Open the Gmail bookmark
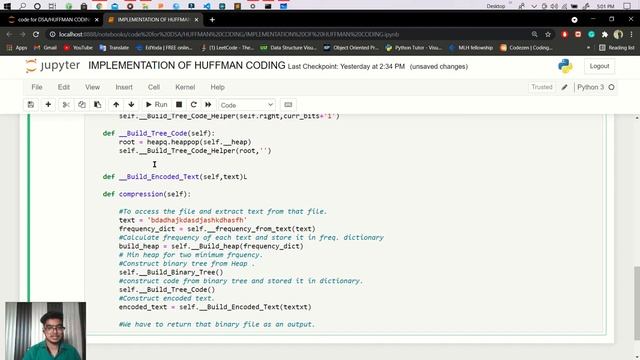Image resolution: width=640 pixels, height=360 pixels. tap(45, 48)
